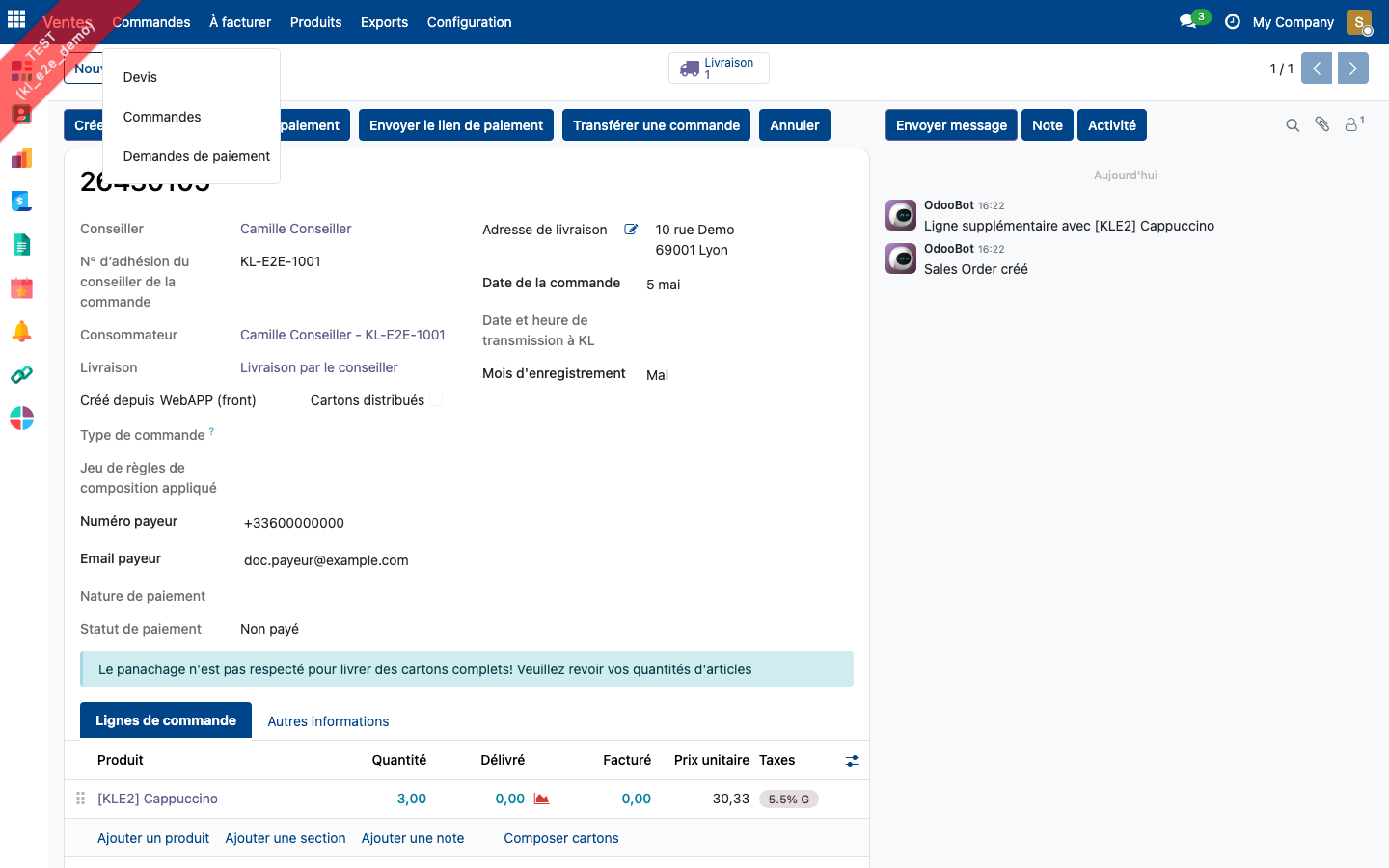Go to the next record arrow

1353,68
